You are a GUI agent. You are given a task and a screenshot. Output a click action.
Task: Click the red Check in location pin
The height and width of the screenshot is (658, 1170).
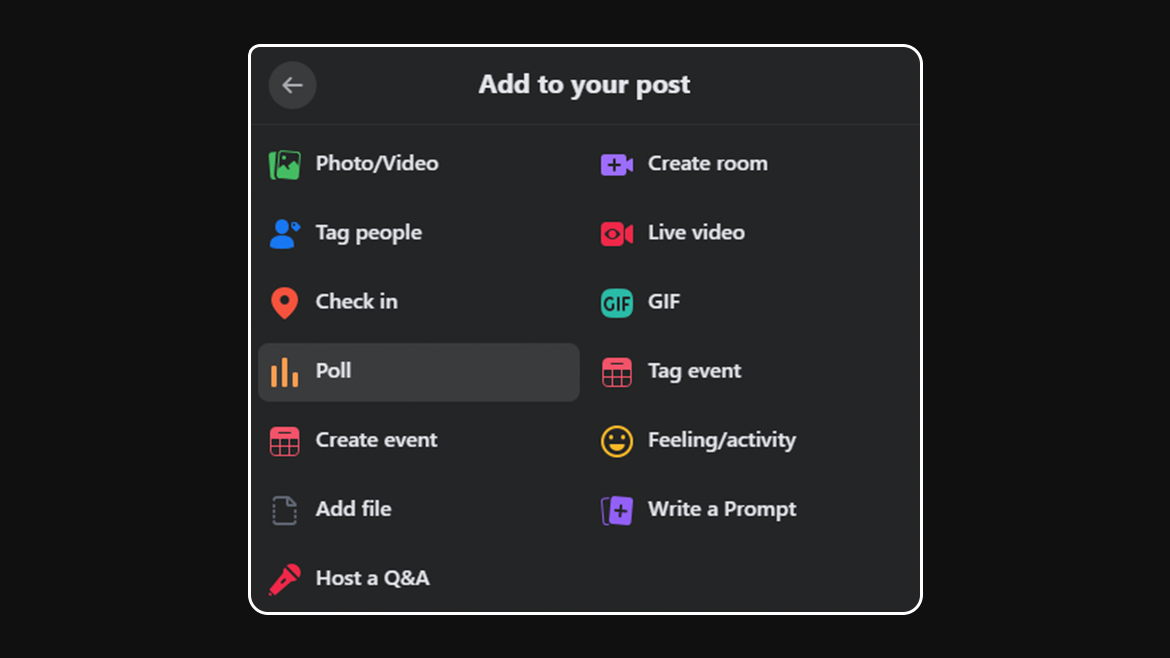tap(284, 303)
